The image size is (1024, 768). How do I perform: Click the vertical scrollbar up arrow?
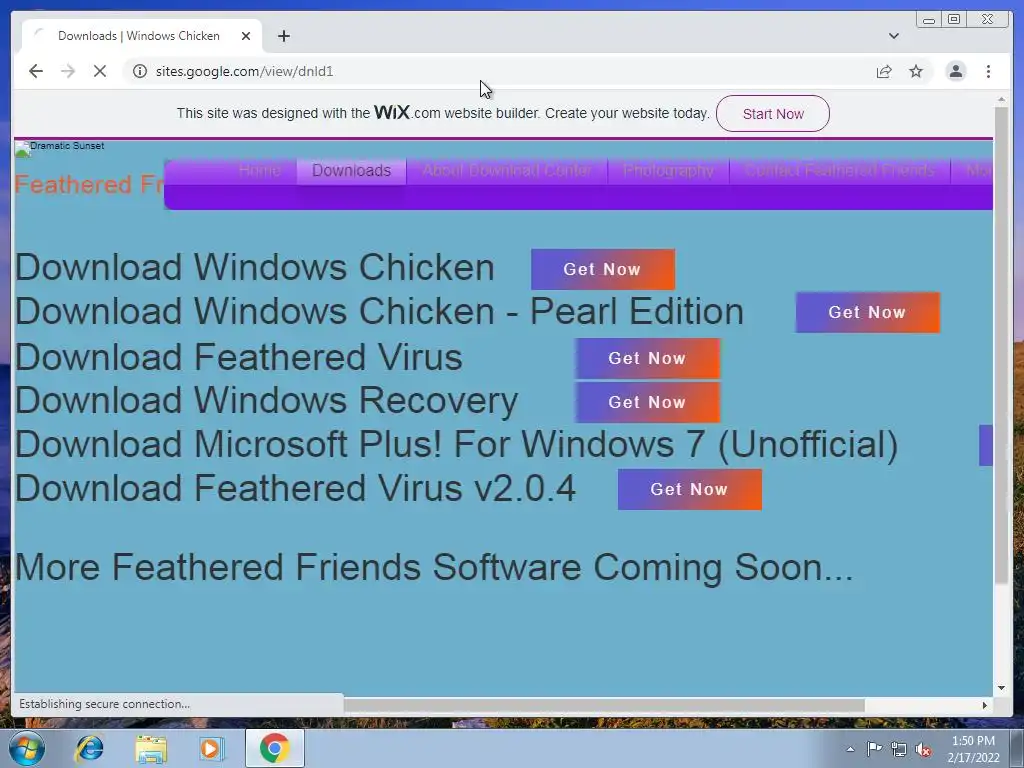click(1002, 100)
